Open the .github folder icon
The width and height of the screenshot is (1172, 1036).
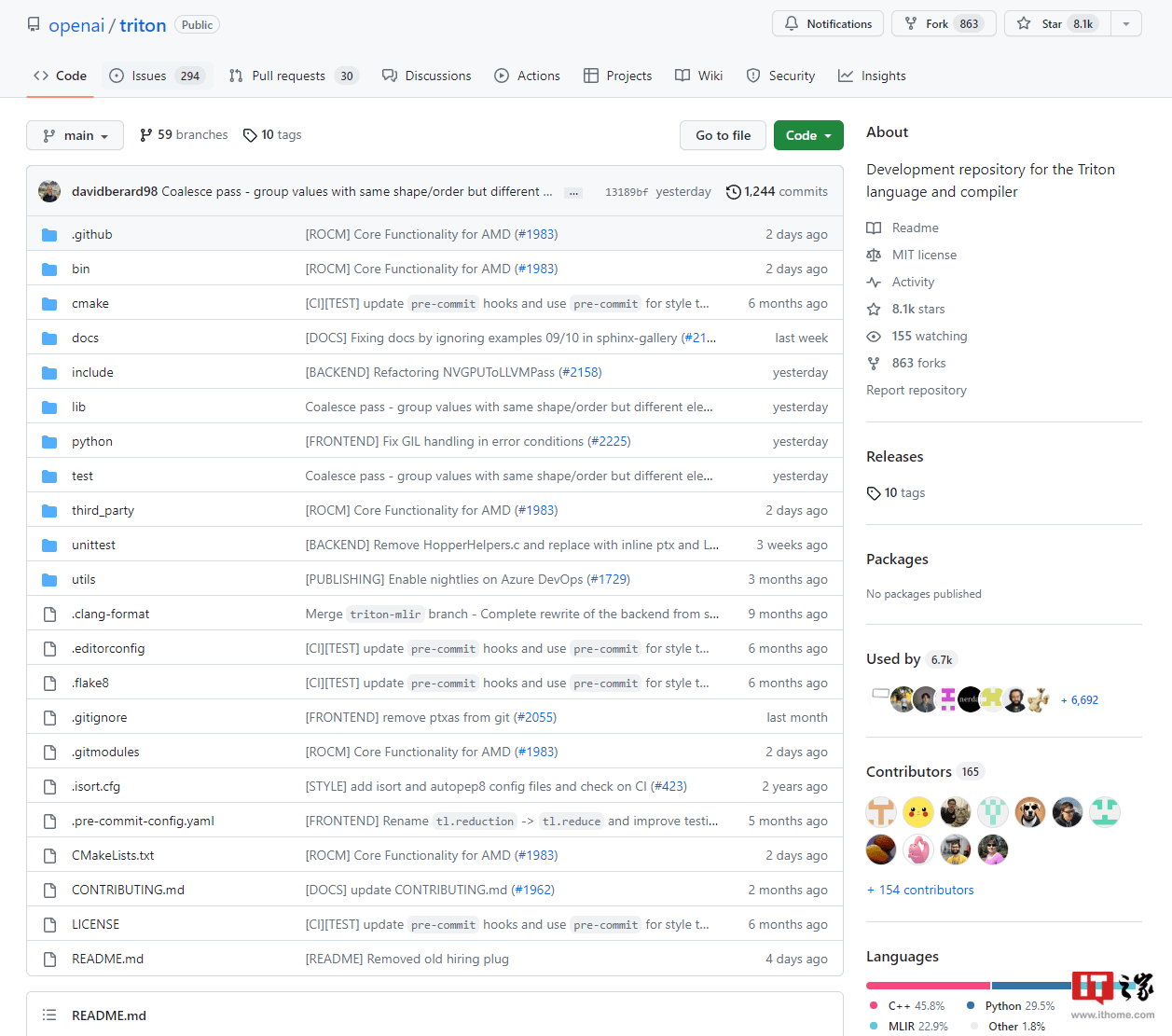click(x=49, y=234)
